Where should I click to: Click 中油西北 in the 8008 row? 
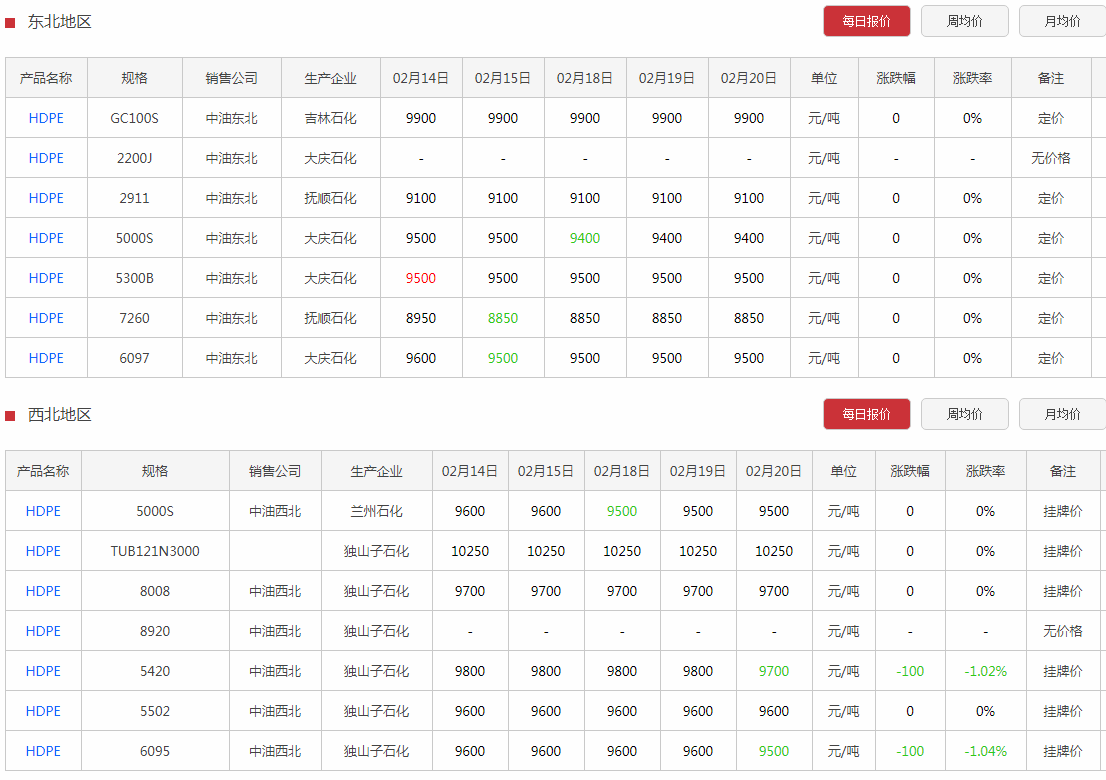pyautogui.click(x=275, y=591)
